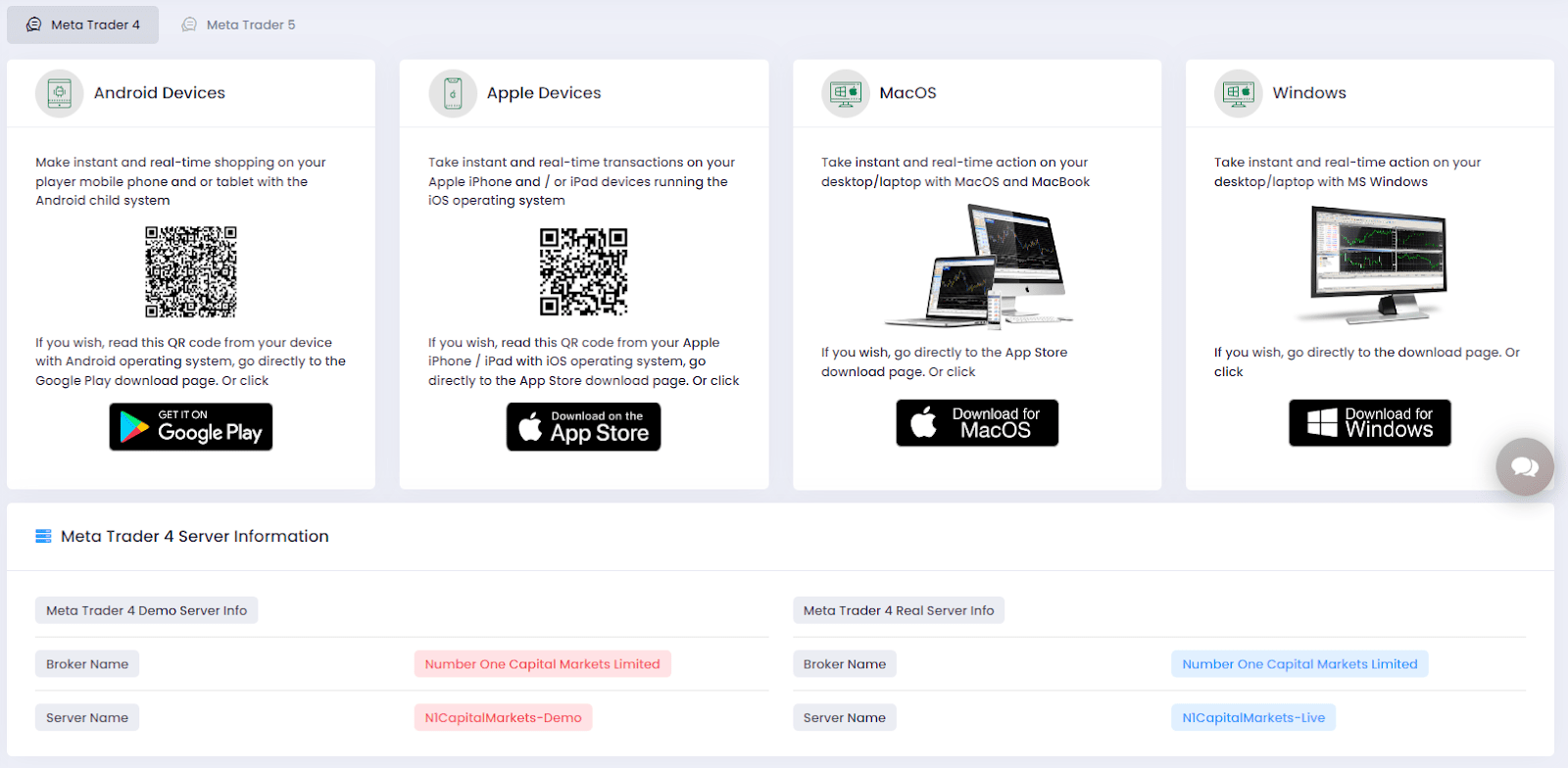The image size is (1568, 768).
Task: Click Broker Name label in demo section
Action: pos(87,664)
